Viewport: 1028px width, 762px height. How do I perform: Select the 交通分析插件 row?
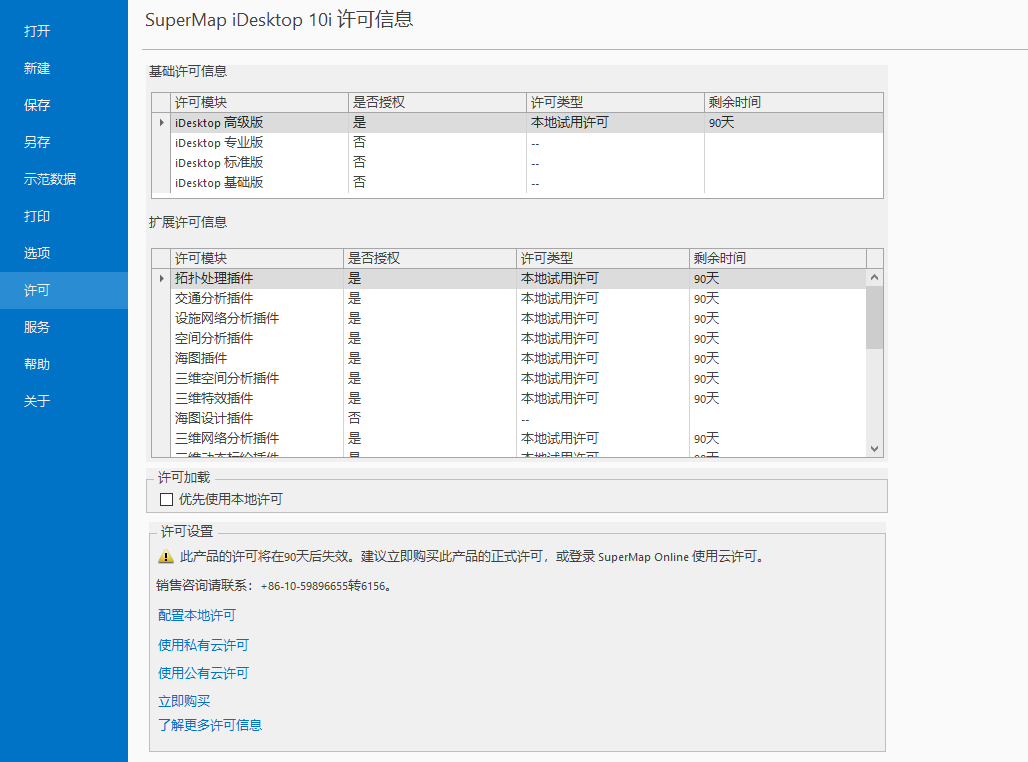[x=509, y=298]
